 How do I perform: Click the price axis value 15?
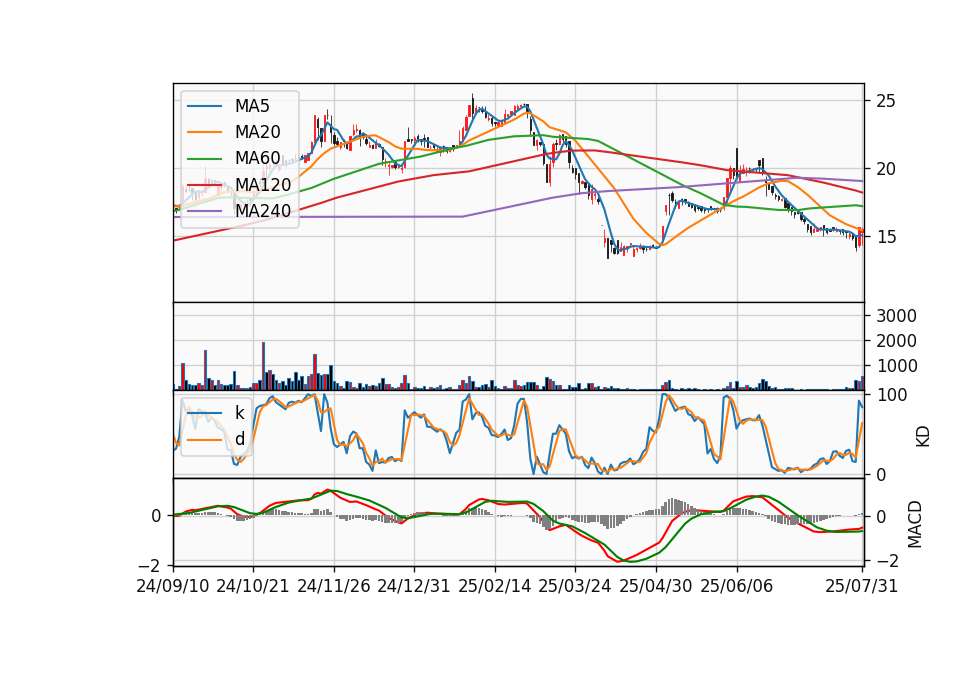click(x=886, y=237)
